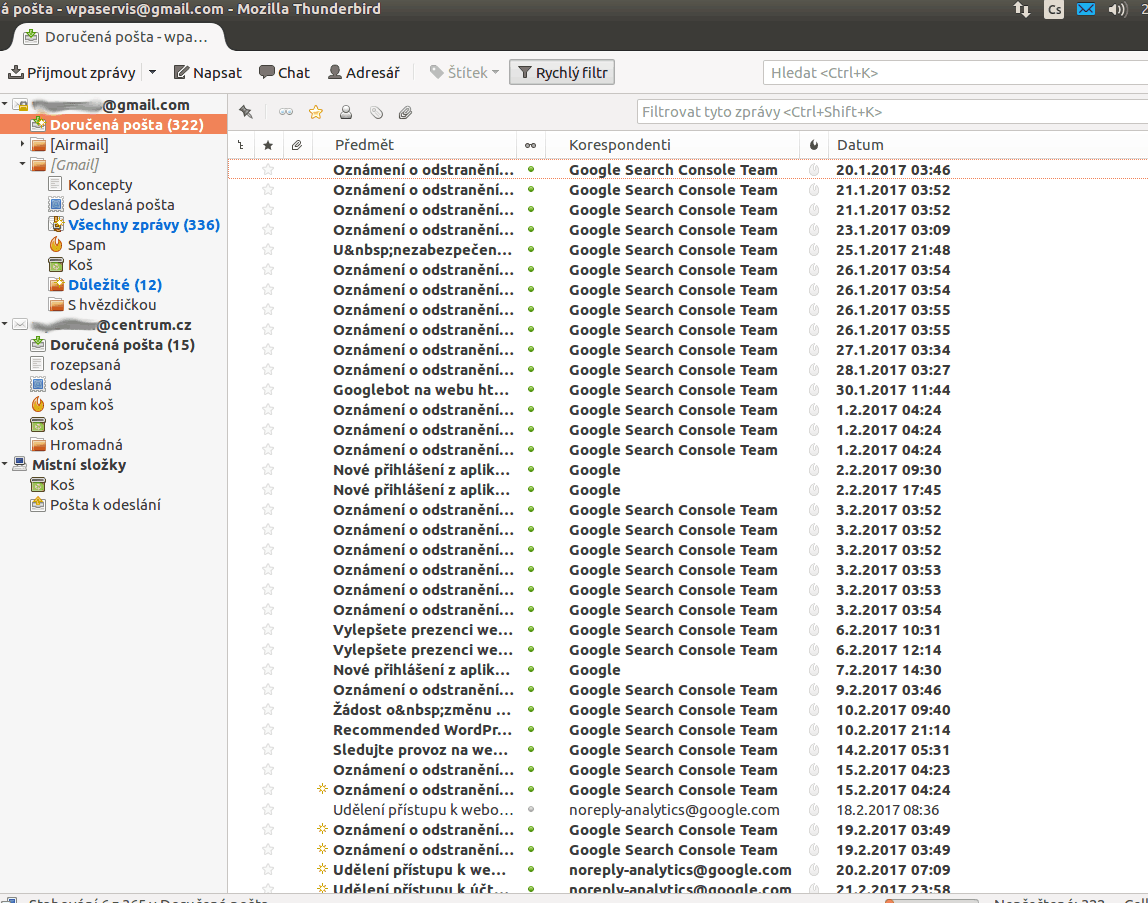Filter messages with tags using tag icon
Image resolution: width=1148 pixels, height=903 pixels.
tap(376, 112)
